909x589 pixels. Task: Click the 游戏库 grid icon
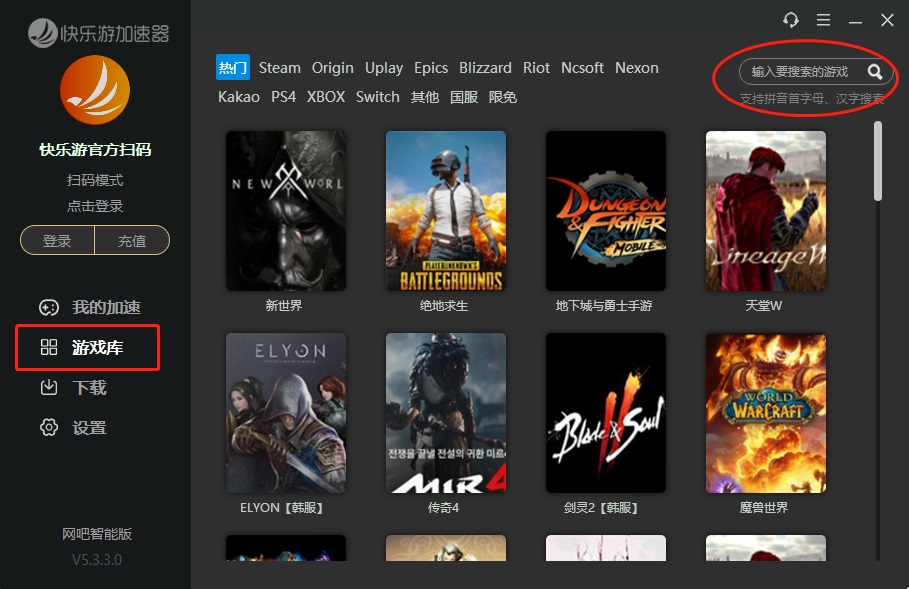pos(49,347)
